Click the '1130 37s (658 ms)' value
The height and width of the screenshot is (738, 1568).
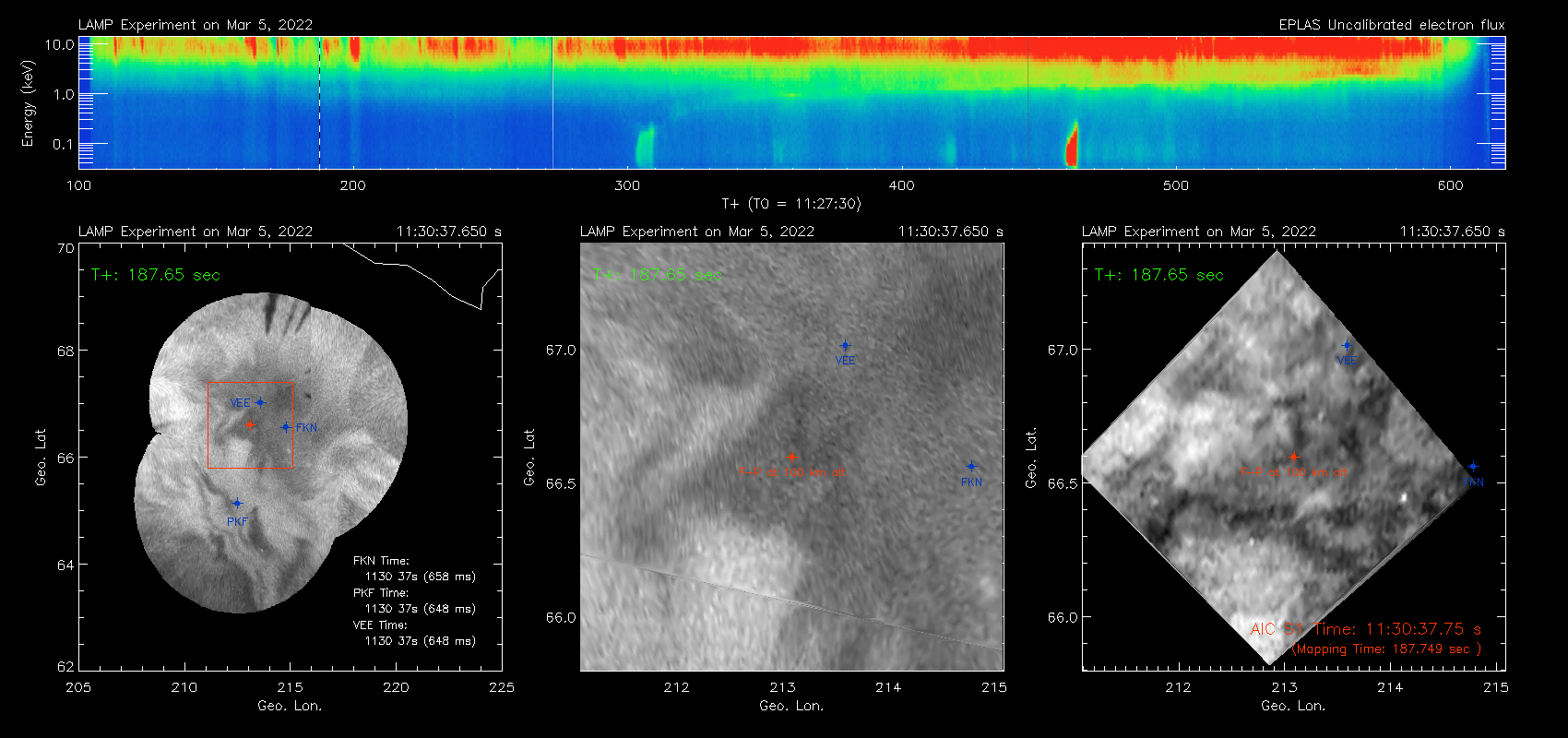pos(421,577)
